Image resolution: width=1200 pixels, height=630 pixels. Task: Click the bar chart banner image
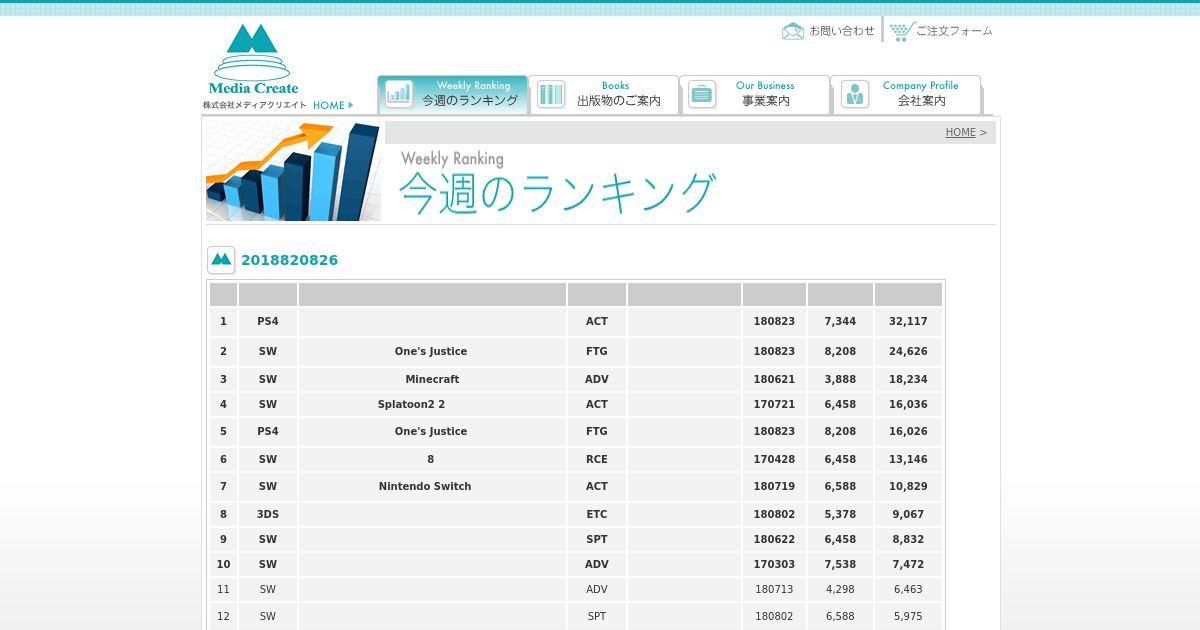[x=293, y=171]
